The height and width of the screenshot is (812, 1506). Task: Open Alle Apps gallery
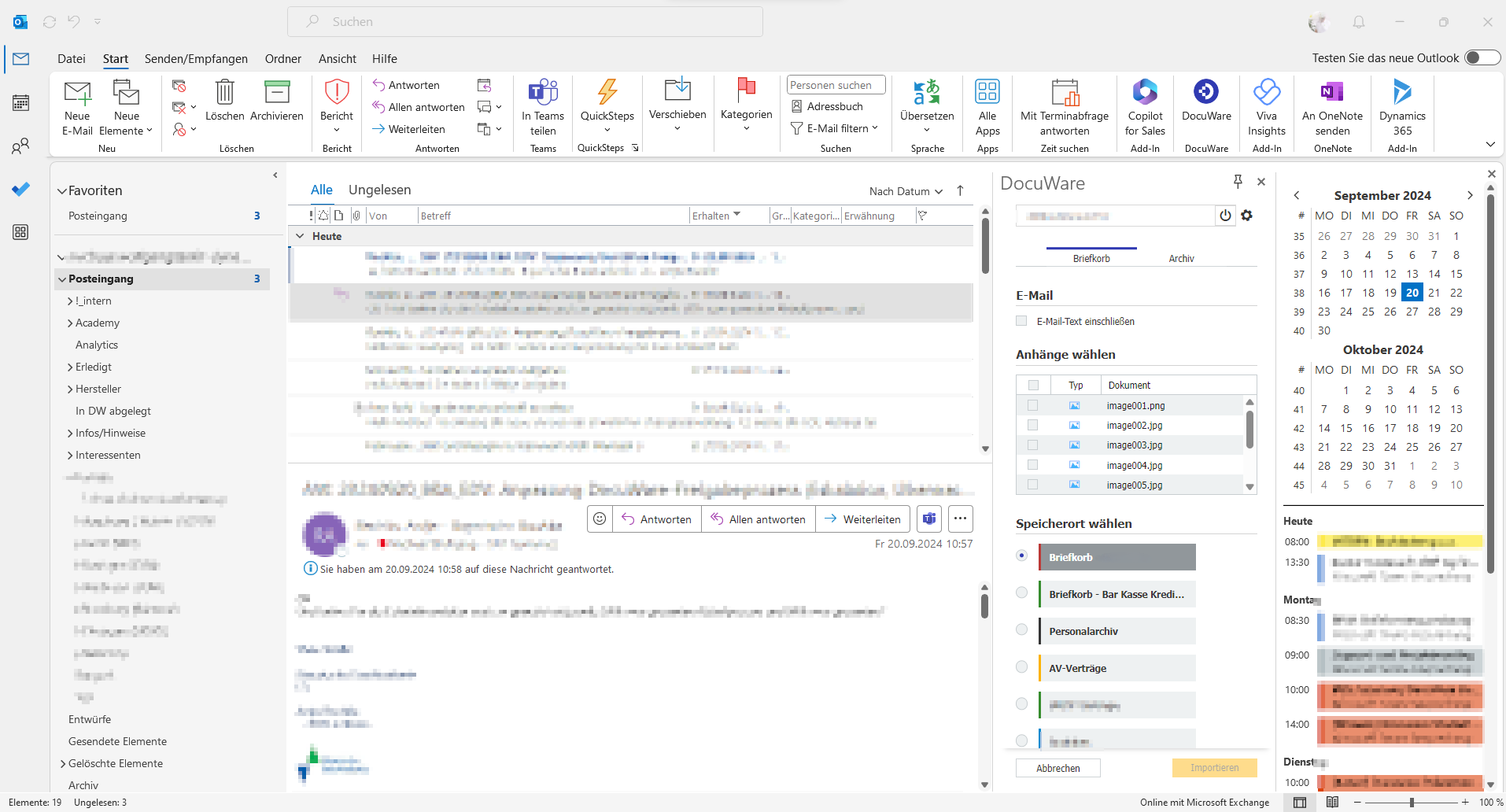987,108
